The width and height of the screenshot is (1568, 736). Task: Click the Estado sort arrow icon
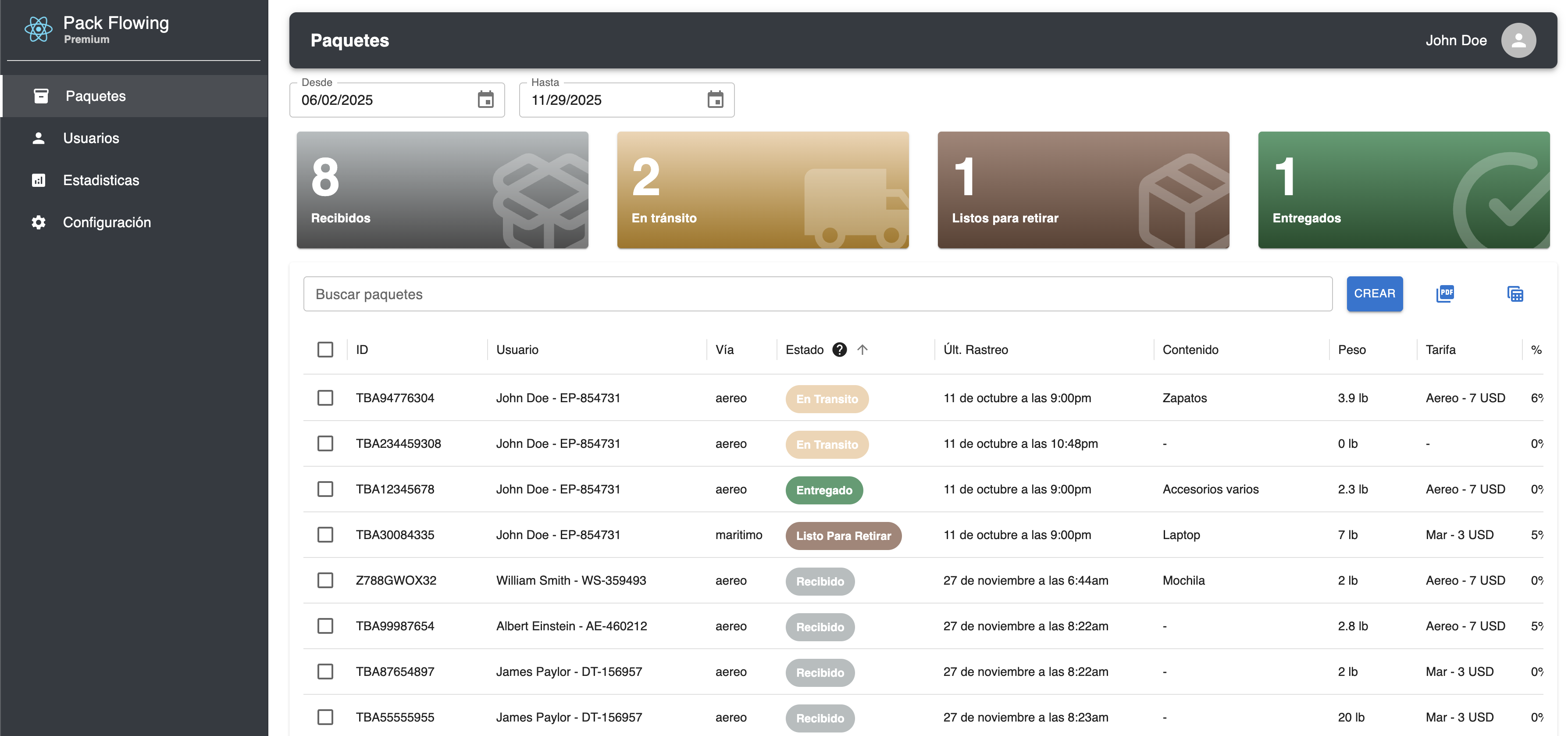(862, 350)
